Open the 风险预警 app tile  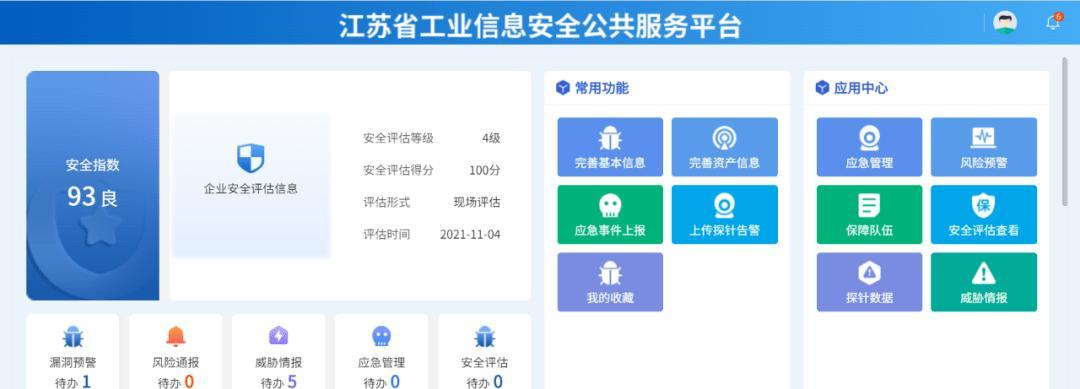tap(984, 147)
